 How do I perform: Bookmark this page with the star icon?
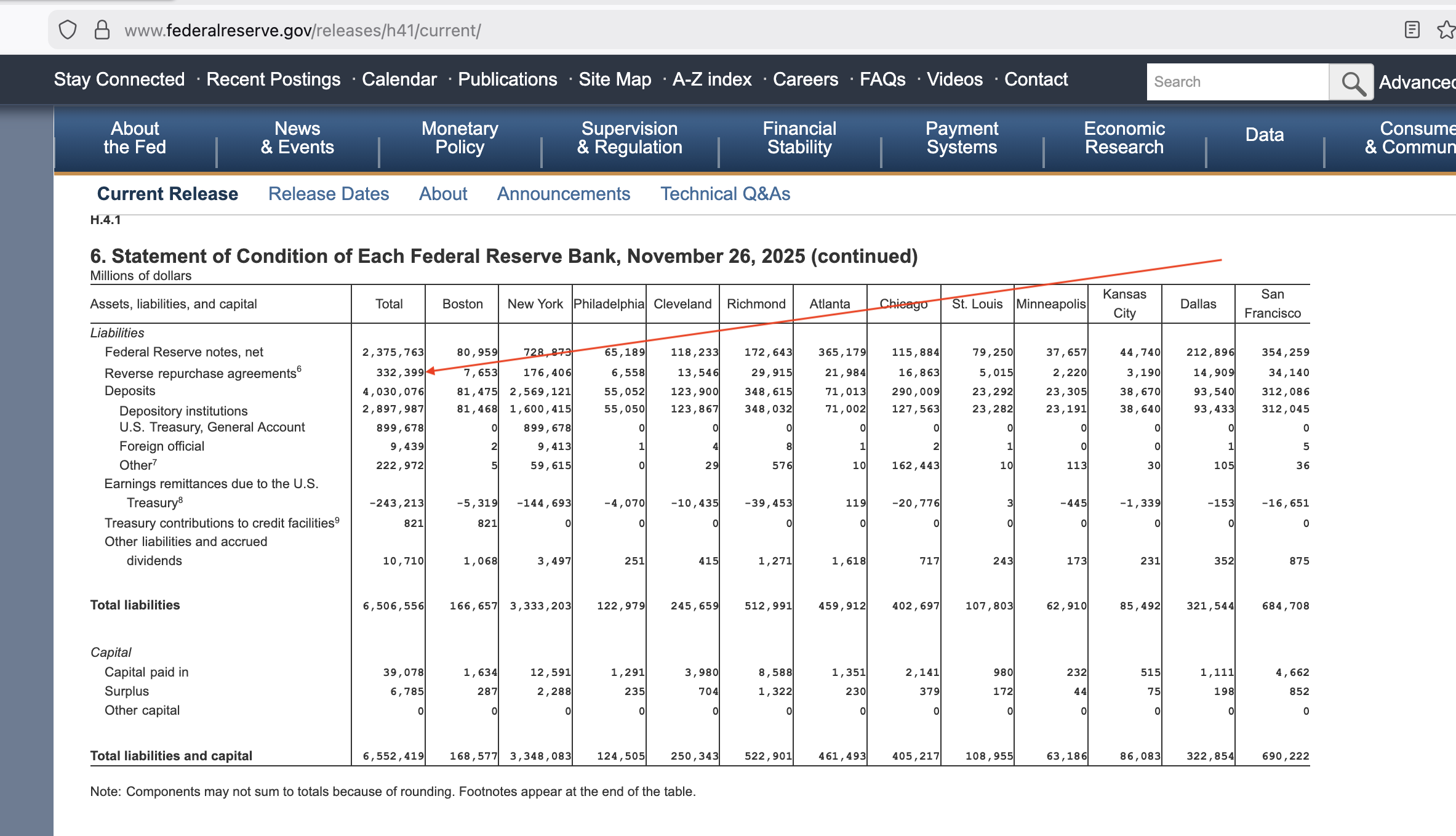tap(1446, 30)
